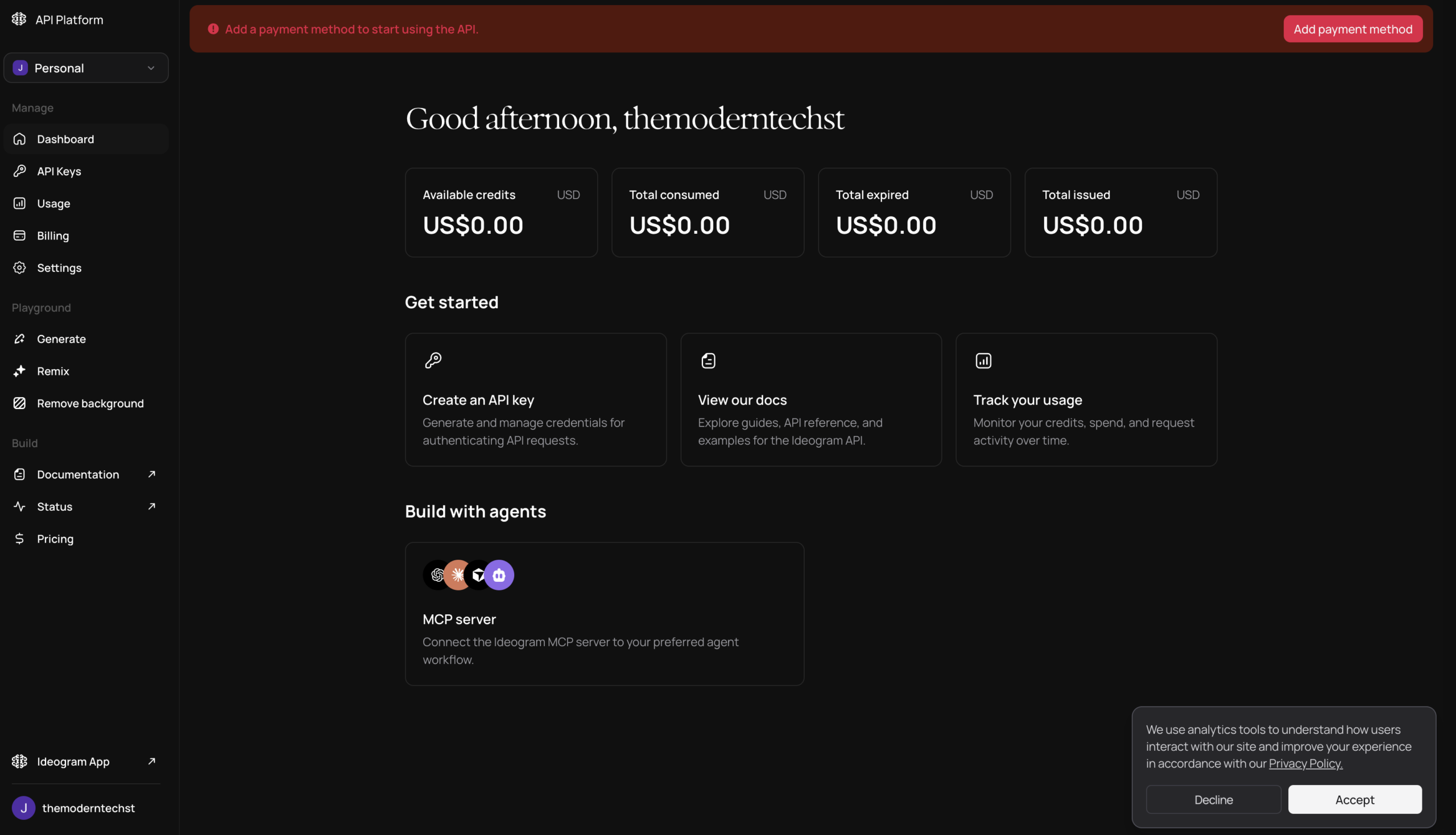The image size is (1456, 835).
Task: Click the Ideogram App logo icon at the sidebar bottom
Action: click(19, 761)
